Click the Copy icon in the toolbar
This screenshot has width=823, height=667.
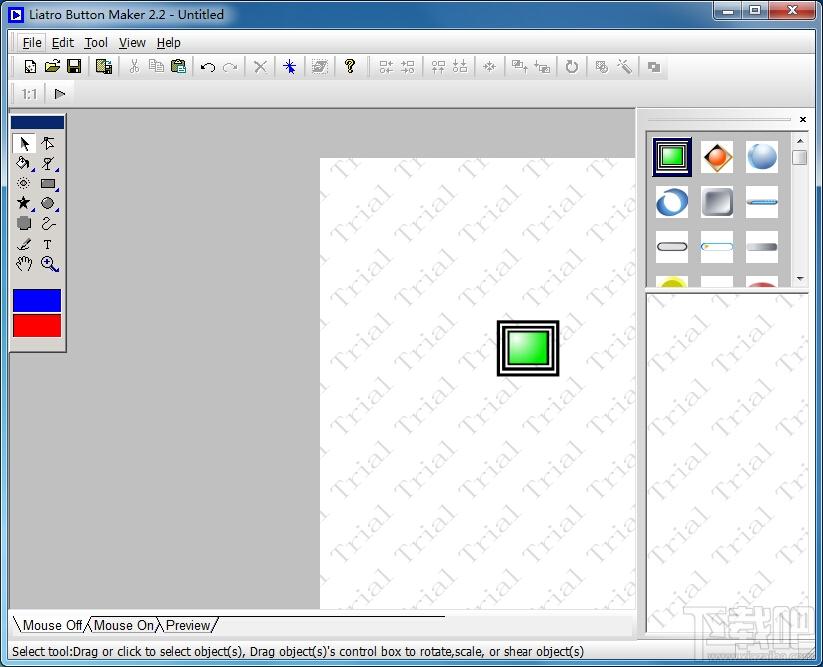click(x=156, y=67)
